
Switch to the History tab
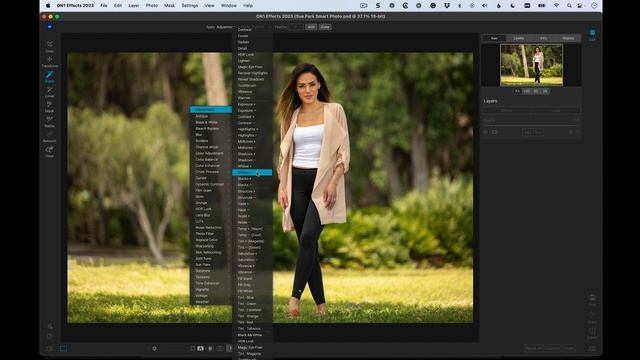pos(568,38)
